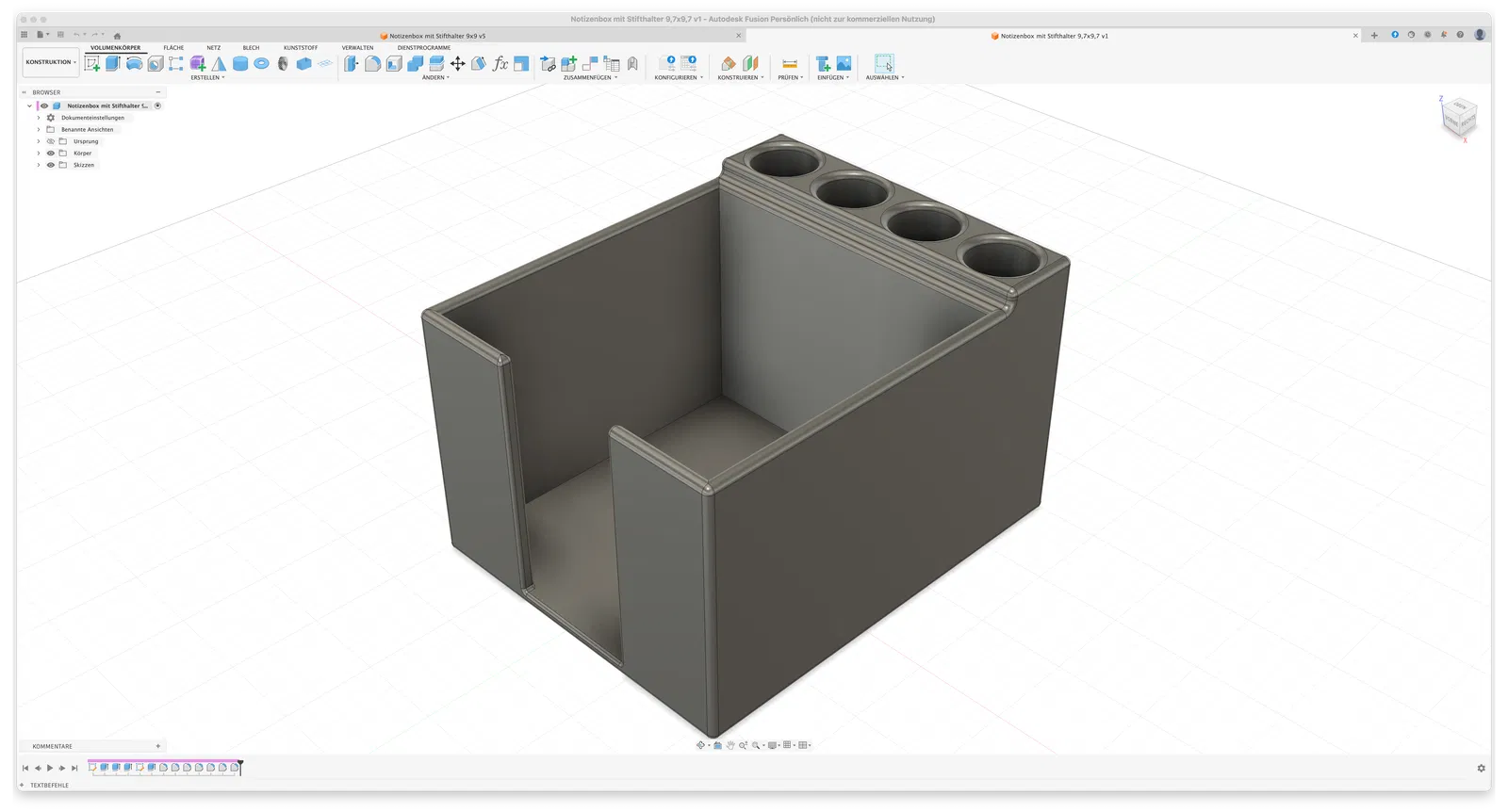Collapse the root Notizenbox component tree
This screenshot has height=812, width=1508.
pos(29,106)
